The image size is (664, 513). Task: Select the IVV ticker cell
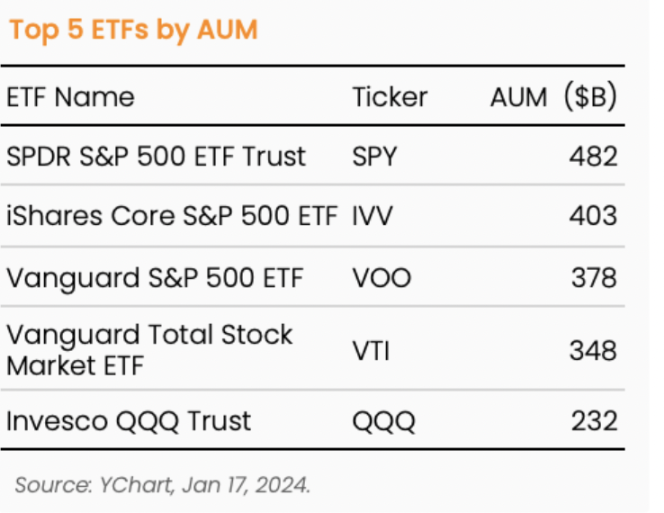tap(373, 216)
